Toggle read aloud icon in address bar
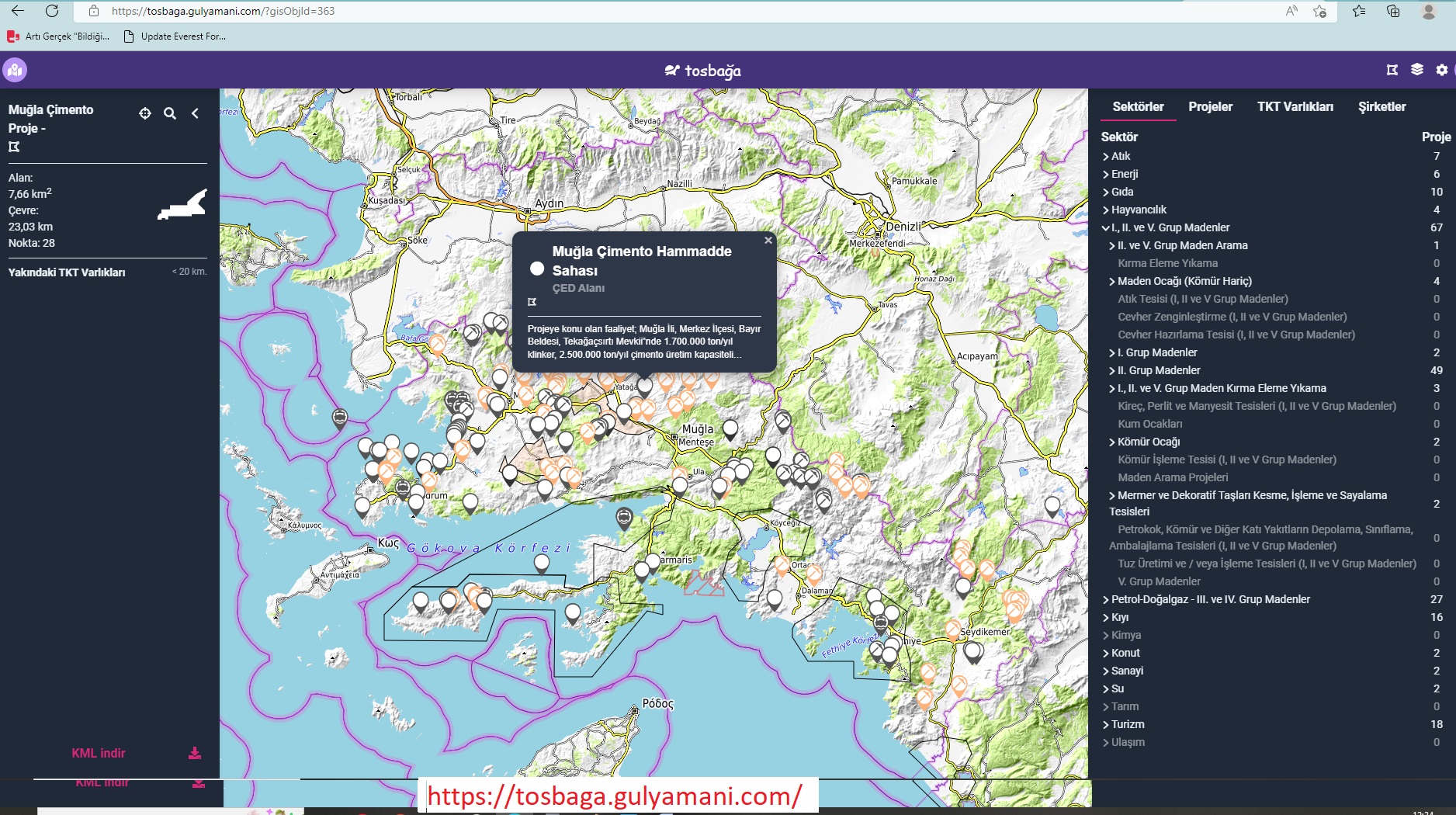 point(1291,11)
